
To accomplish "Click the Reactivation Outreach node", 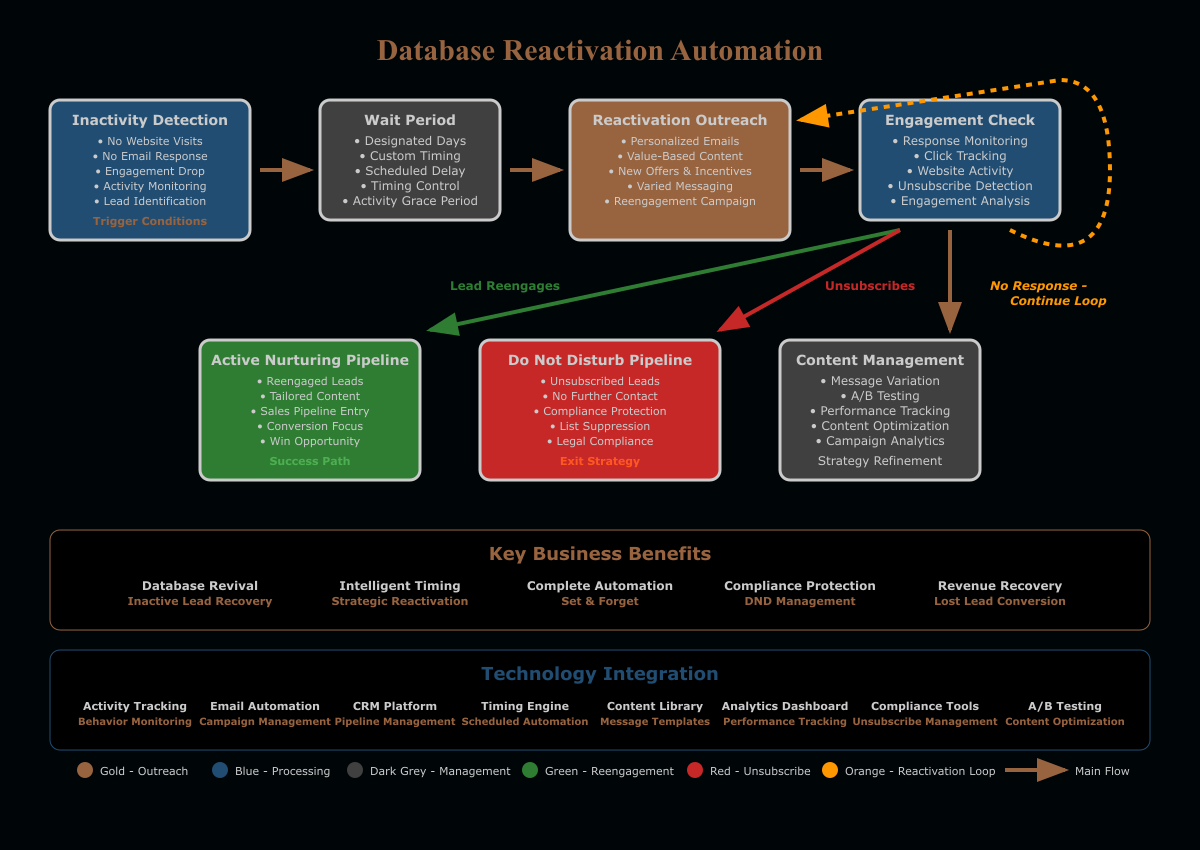I will (680, 170).
